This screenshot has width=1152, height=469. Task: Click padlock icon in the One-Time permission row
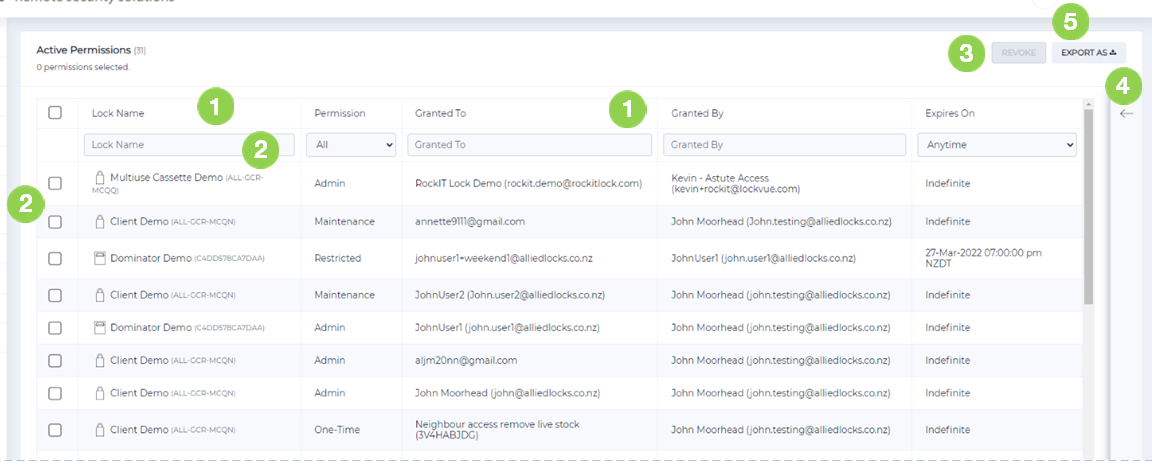pyautogui.click(x=101, y=429)
